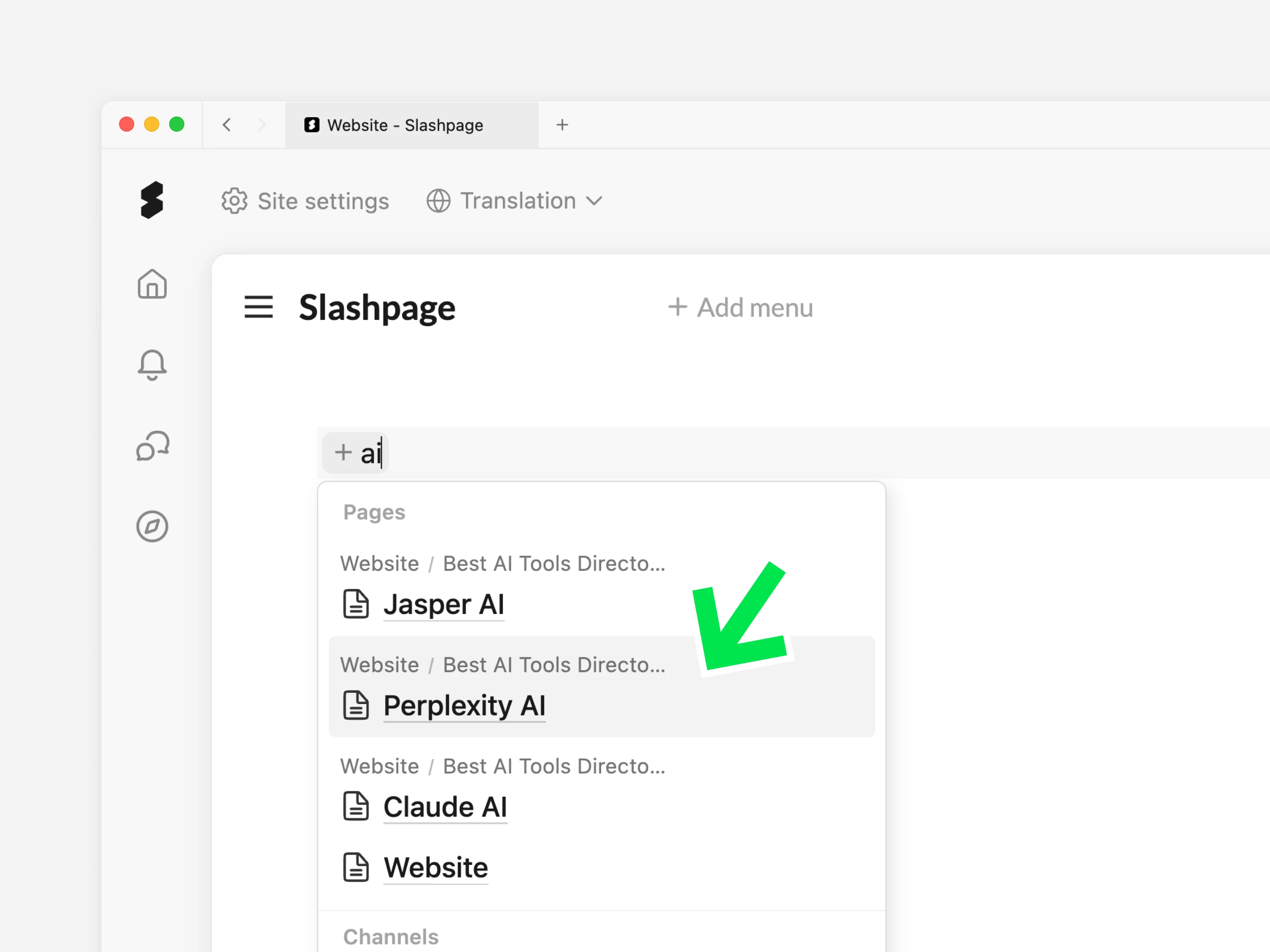Click the page icon next to Jasper AI
The image size is (1270, 952).
click(x=356, y=604)
